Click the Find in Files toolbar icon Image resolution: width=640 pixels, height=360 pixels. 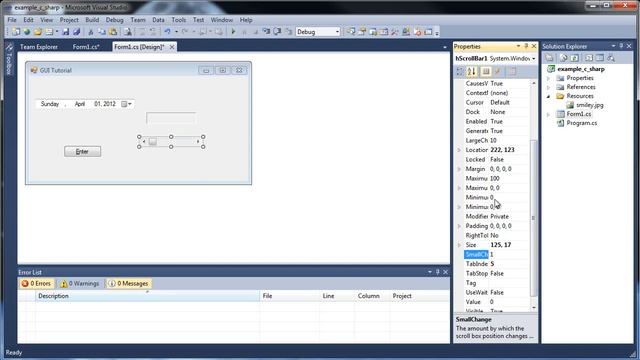(128, 32)
